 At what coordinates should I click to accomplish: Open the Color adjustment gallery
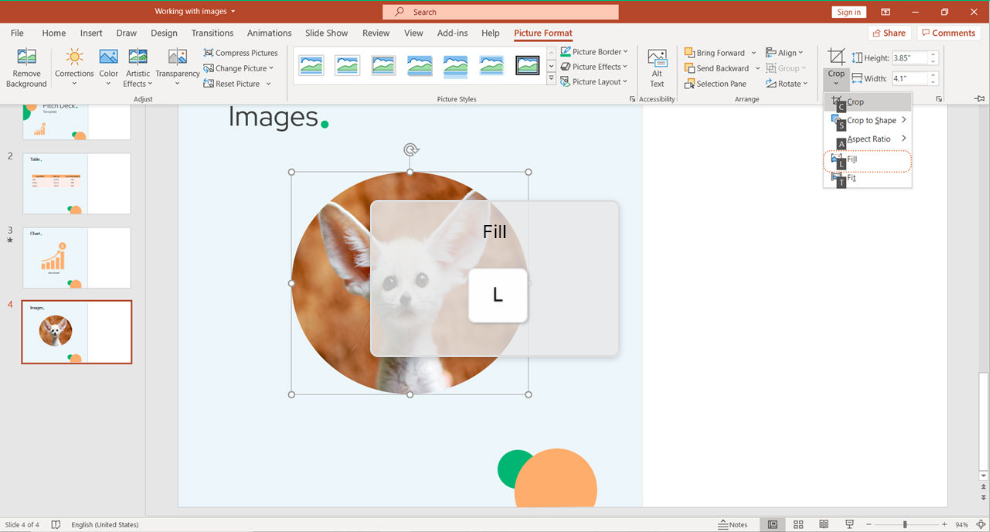[x=109, y=68]
